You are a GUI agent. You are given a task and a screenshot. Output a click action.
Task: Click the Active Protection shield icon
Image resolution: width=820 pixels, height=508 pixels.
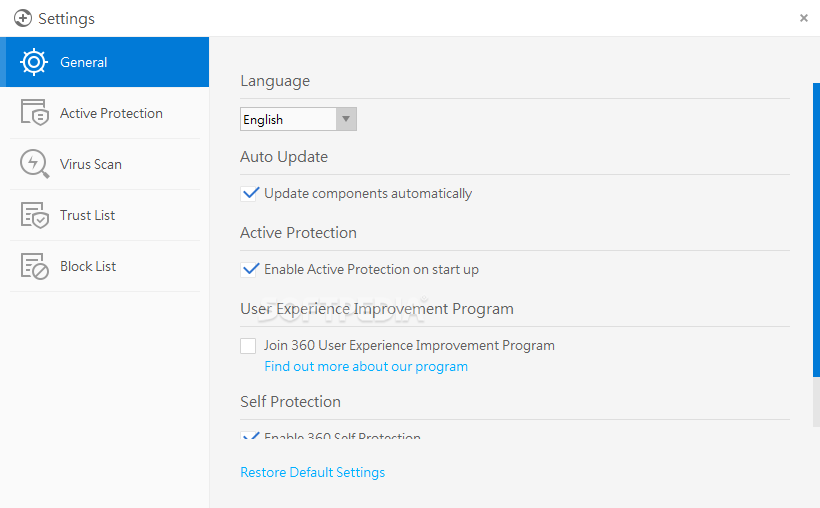point(35,112)
